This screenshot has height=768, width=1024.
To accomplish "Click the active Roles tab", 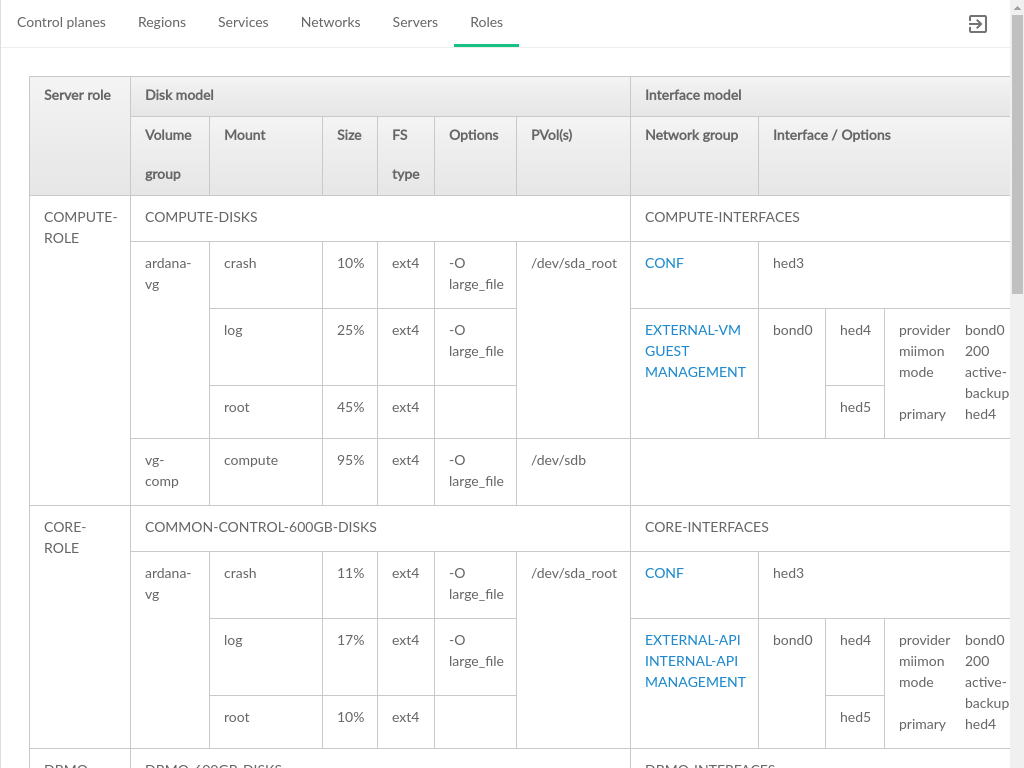I will click(x=486, y=22).
